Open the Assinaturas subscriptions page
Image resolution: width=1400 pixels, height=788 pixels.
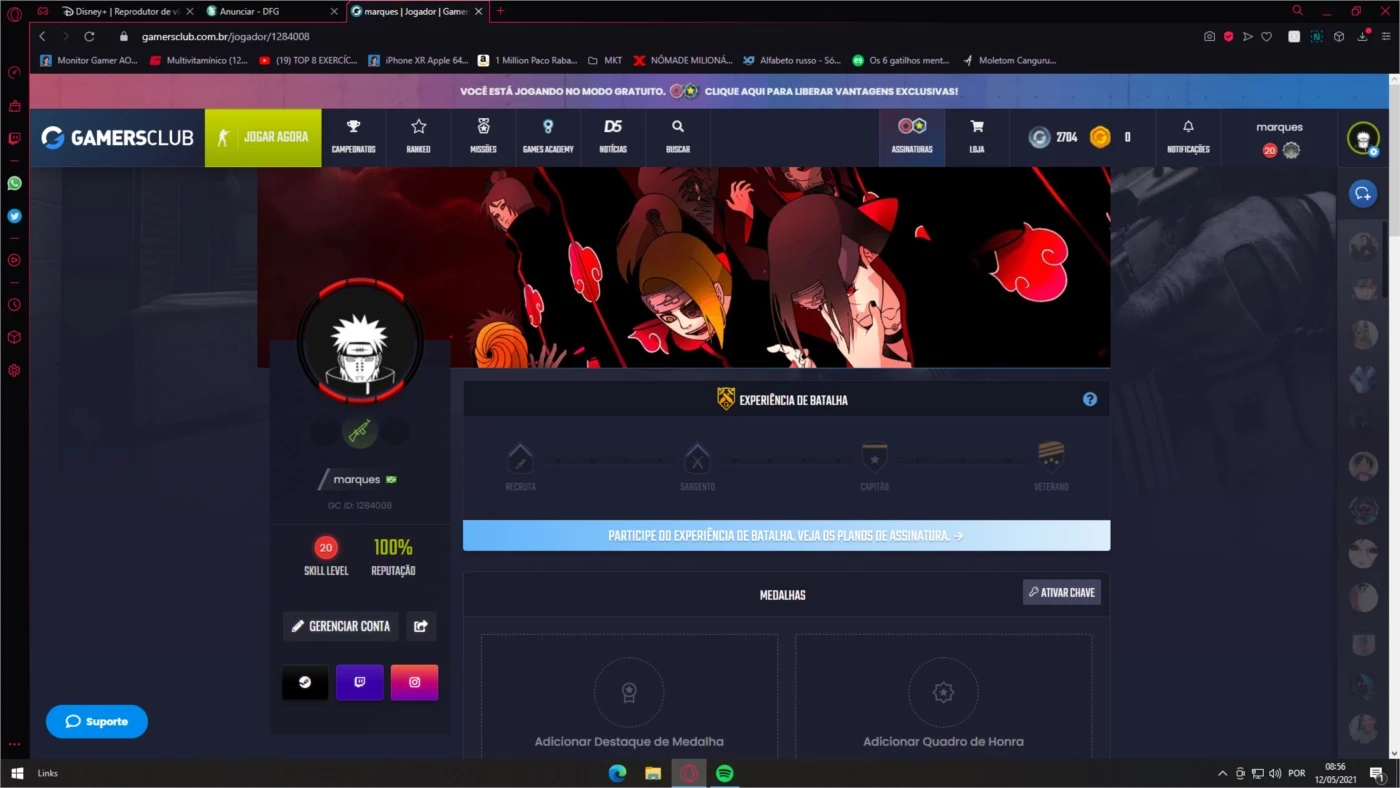(912, 137)
